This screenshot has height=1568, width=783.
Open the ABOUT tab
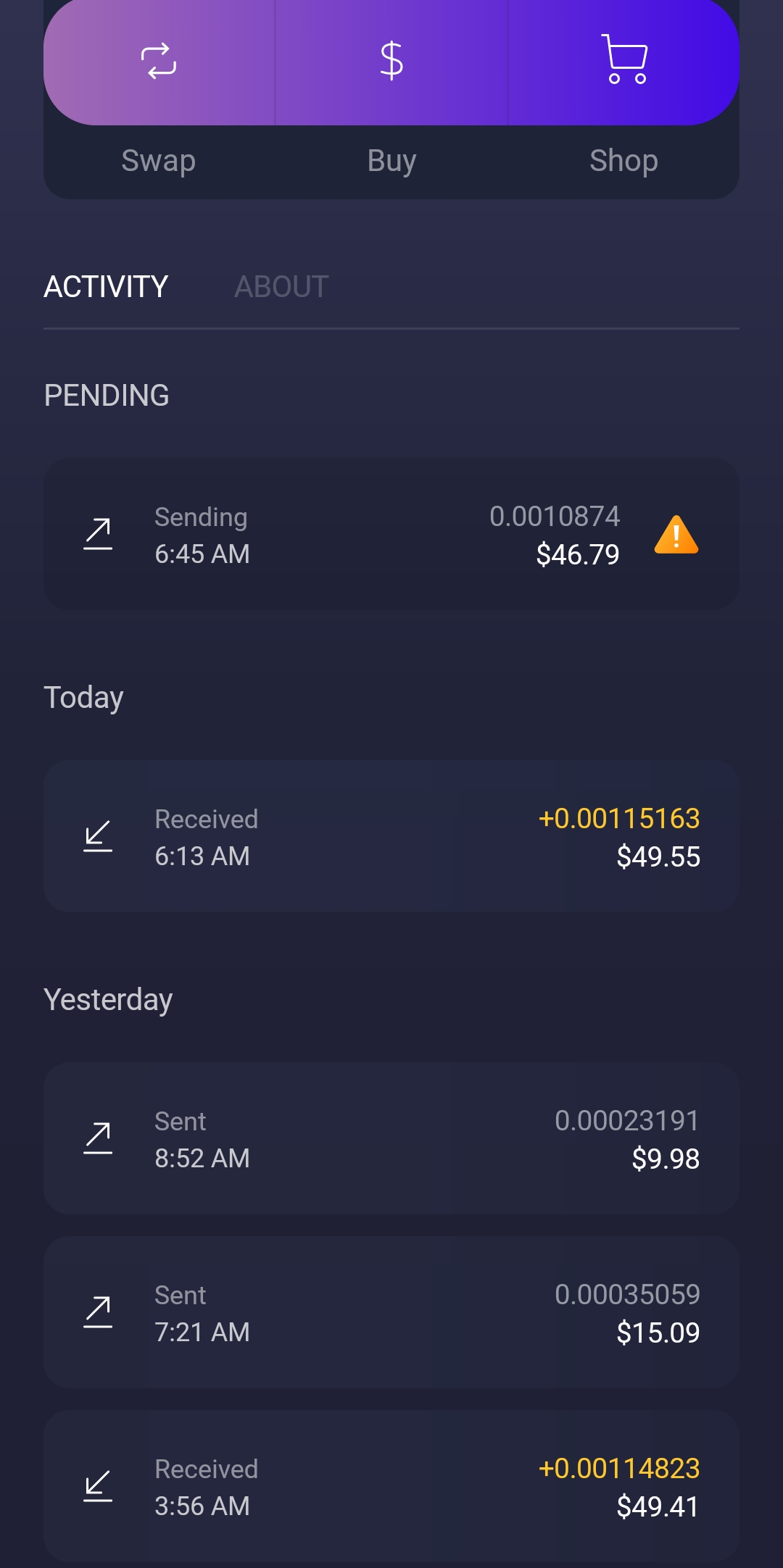(281, 287)
